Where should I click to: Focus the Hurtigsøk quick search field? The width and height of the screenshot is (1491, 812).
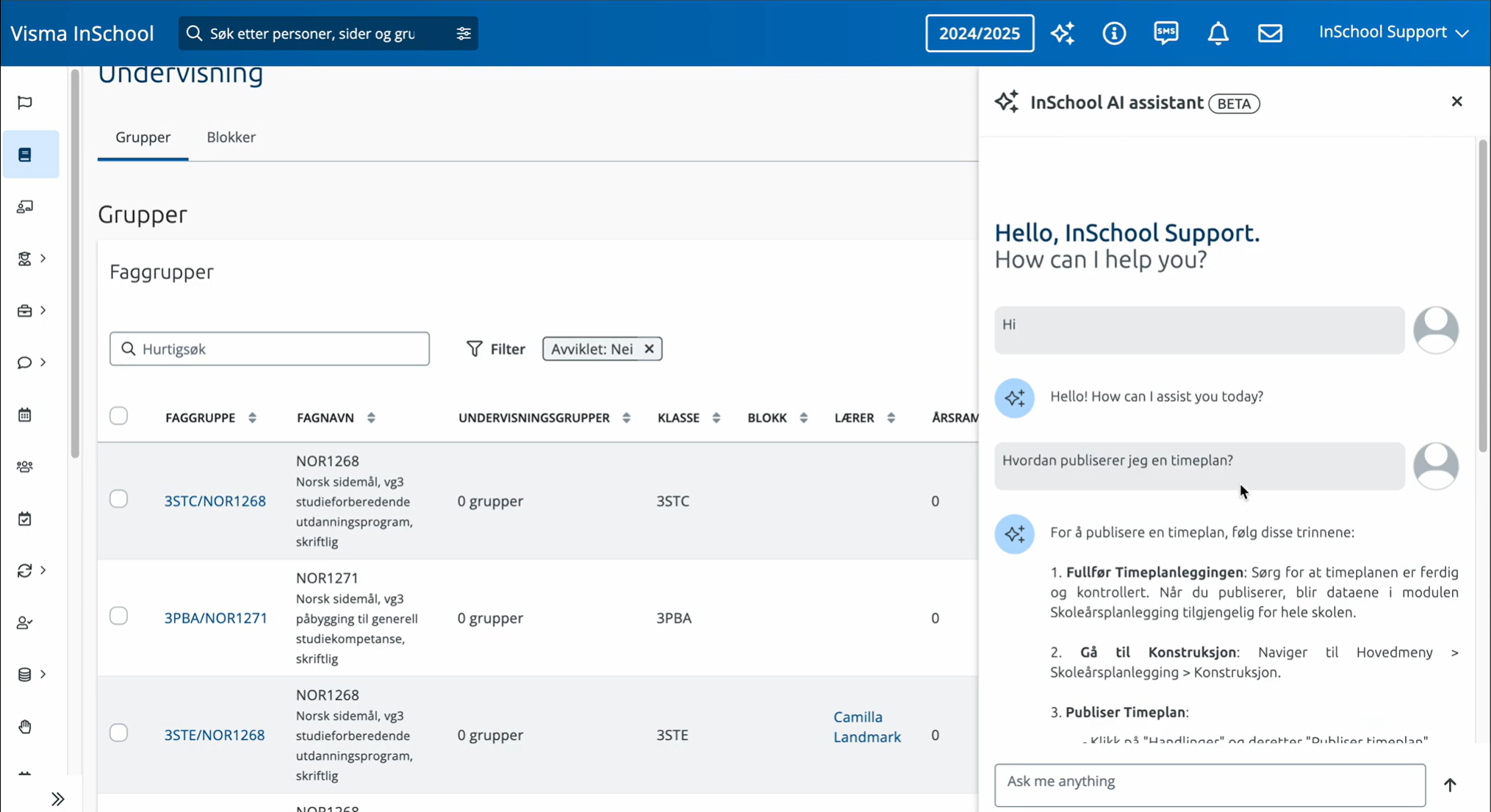point(270,349)
